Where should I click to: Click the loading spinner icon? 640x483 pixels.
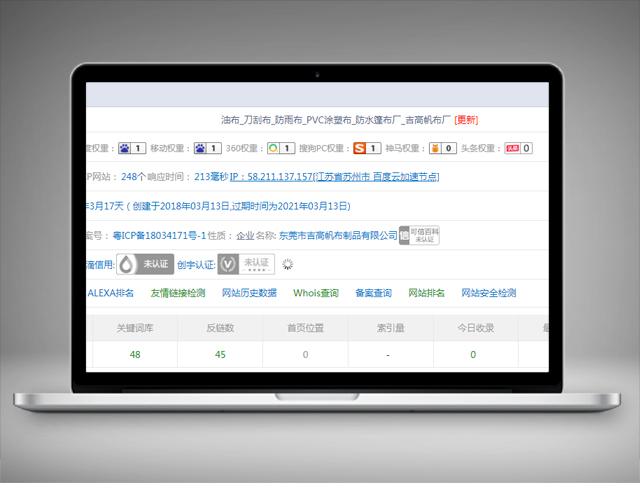point(288,264)
